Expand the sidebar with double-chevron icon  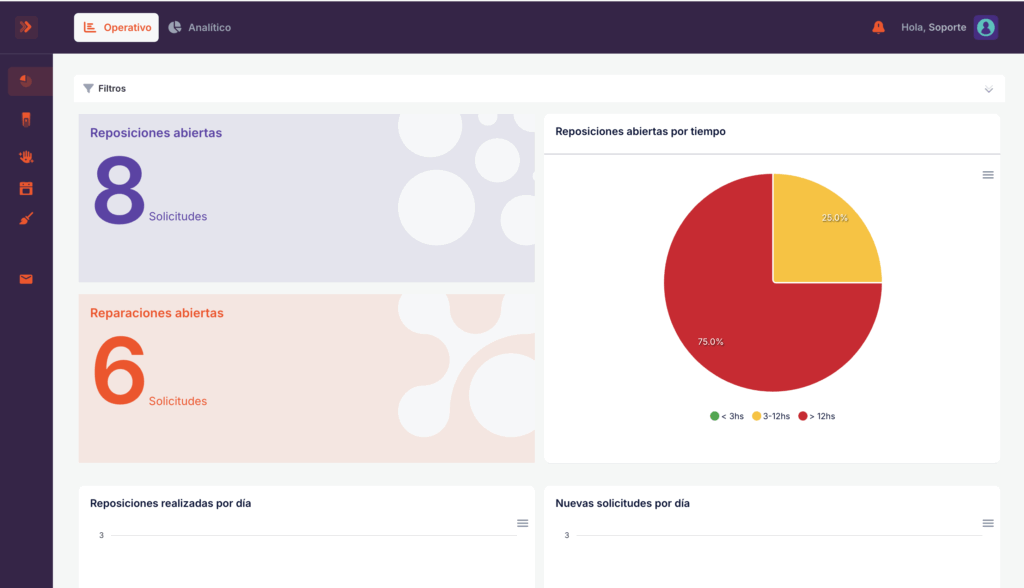coord(26,27)
